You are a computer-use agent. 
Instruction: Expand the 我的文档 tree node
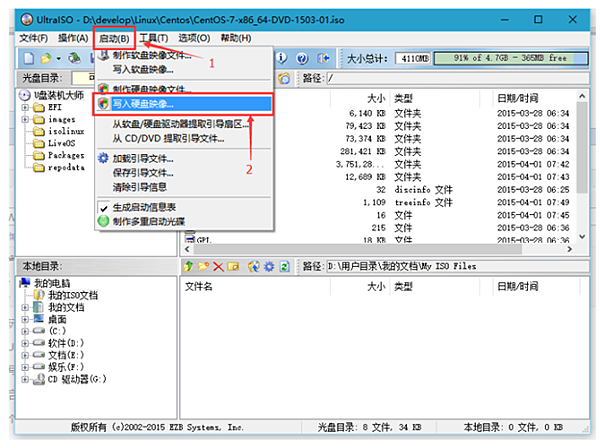coord(25,307)
